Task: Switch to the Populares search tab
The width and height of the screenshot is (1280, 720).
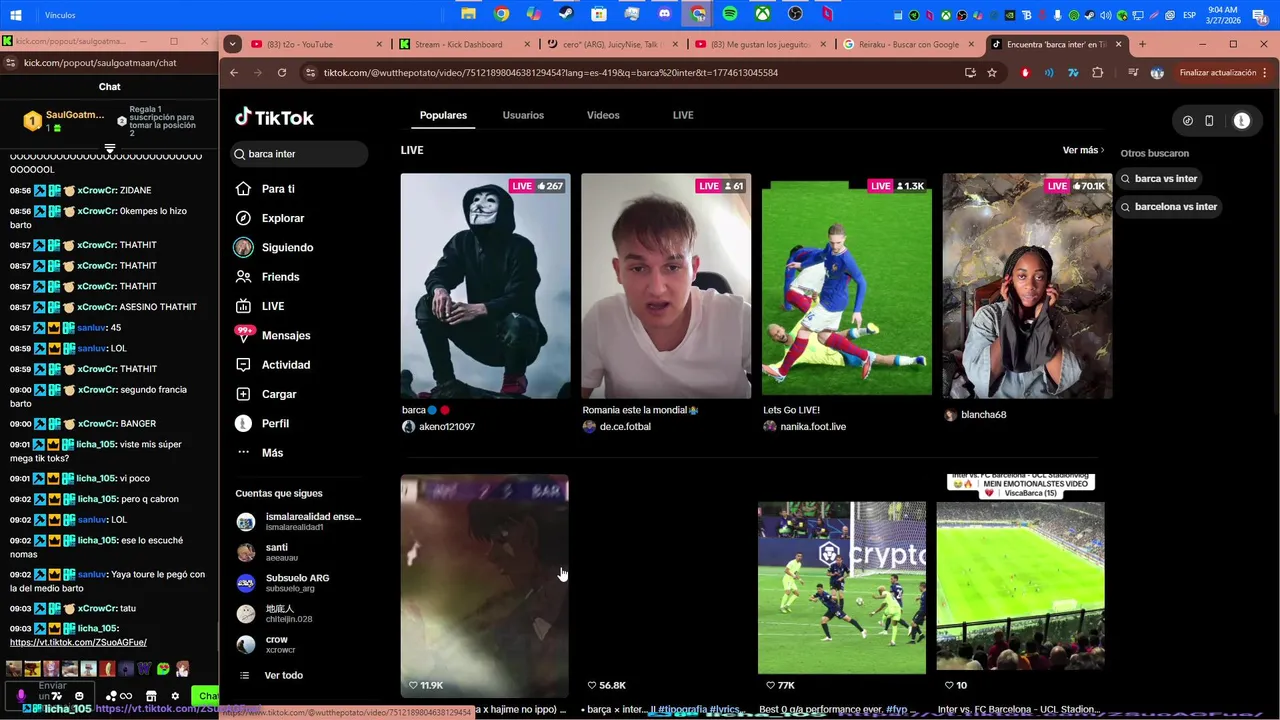Action: (x=443, y=115)
